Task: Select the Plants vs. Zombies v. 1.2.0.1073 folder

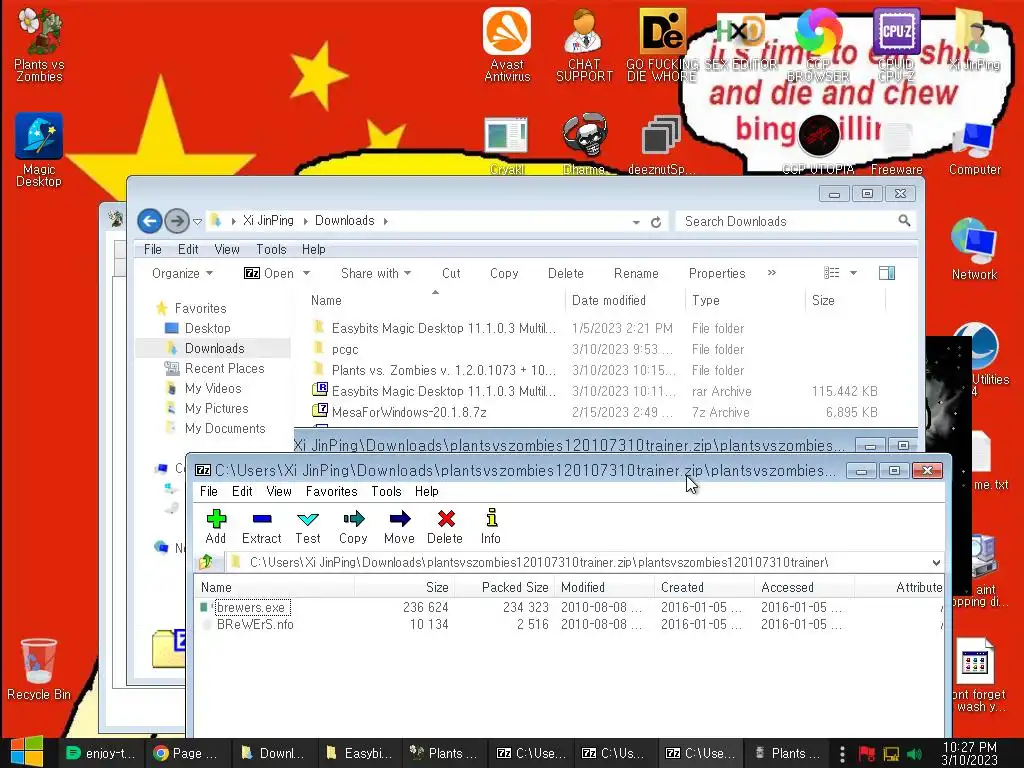Action: (x=443, y=370)
